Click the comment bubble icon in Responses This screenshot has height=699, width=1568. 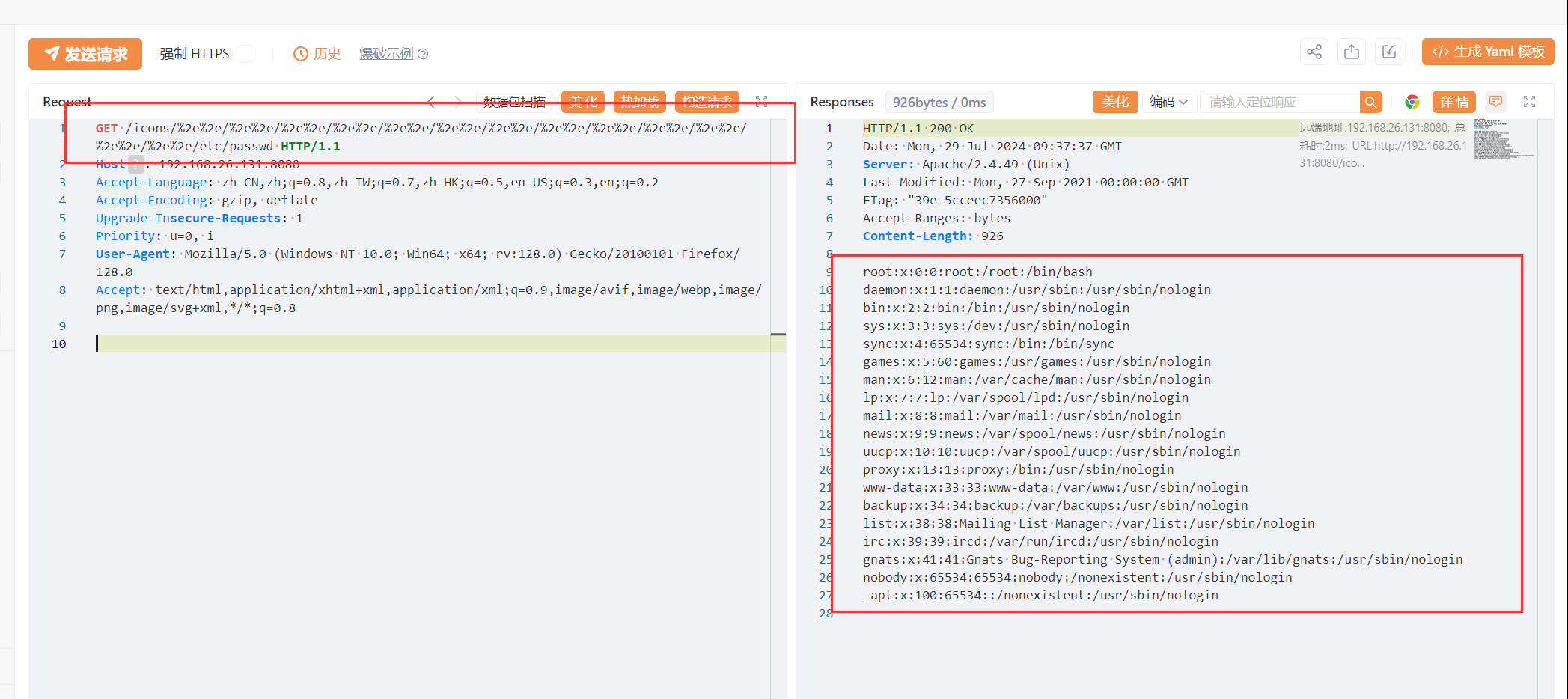coord(1495,102)
